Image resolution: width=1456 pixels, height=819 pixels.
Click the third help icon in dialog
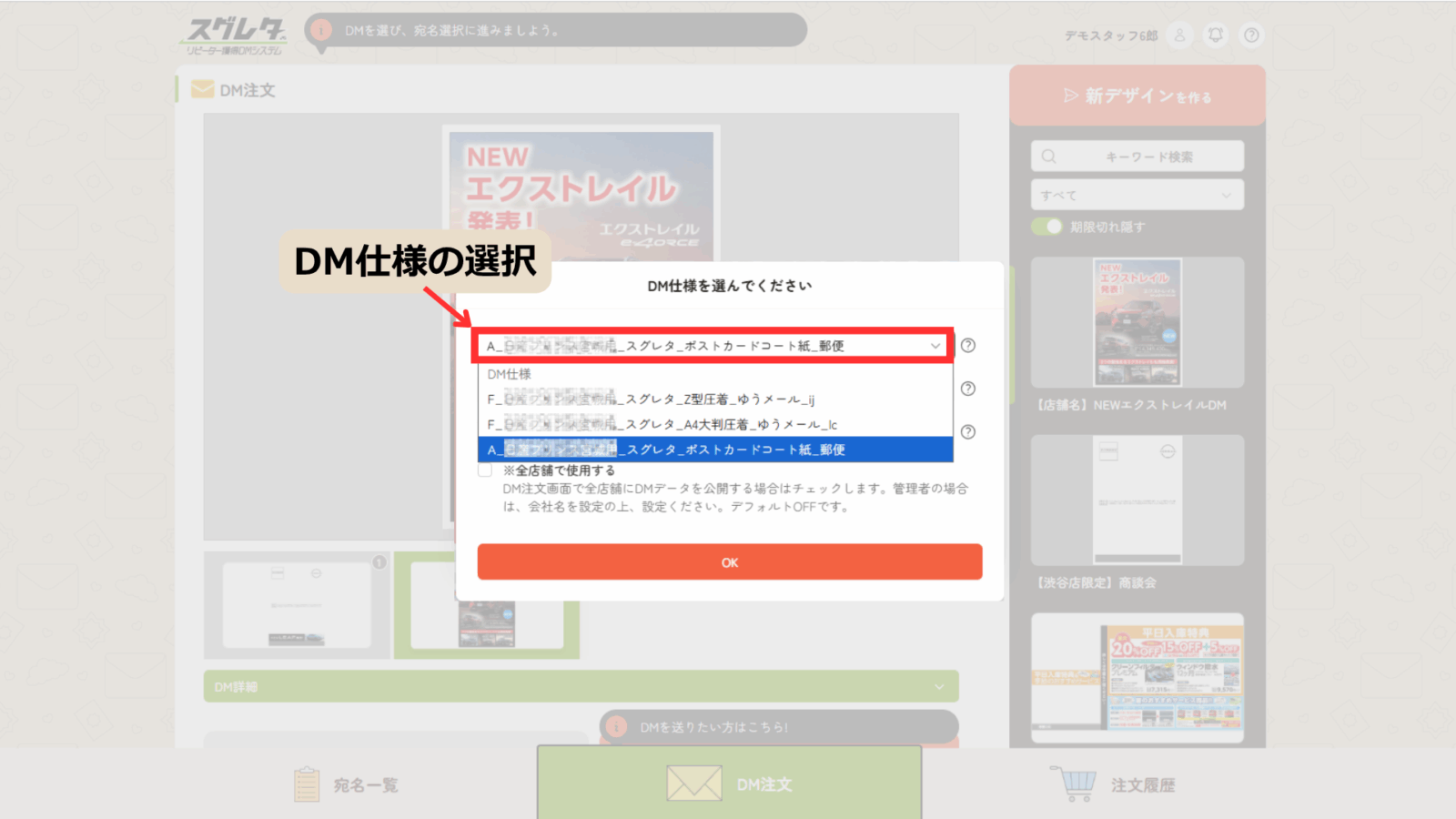[x=968, y=432]
